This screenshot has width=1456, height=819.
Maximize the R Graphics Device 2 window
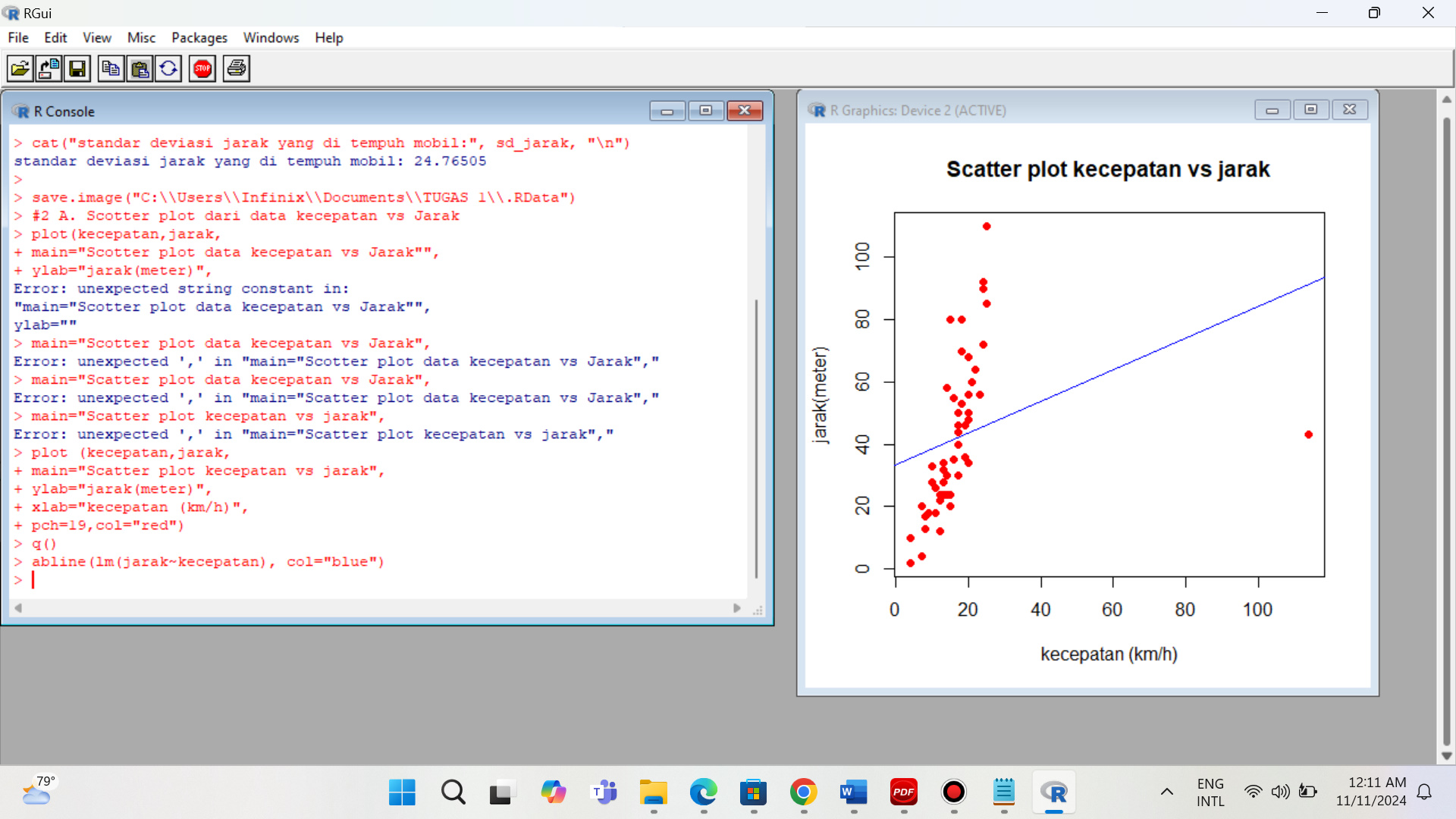(x=1311, y=110)
